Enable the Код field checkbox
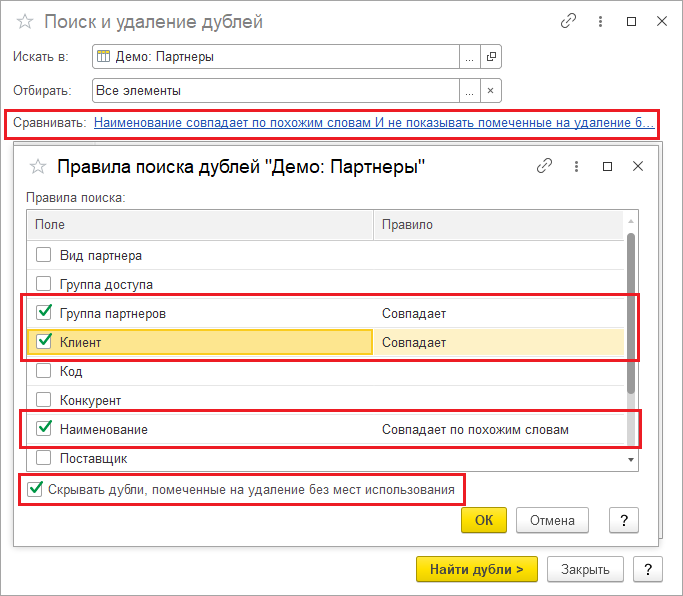The width and height of the screenshot is (683, 596). [x=44, y=371]
